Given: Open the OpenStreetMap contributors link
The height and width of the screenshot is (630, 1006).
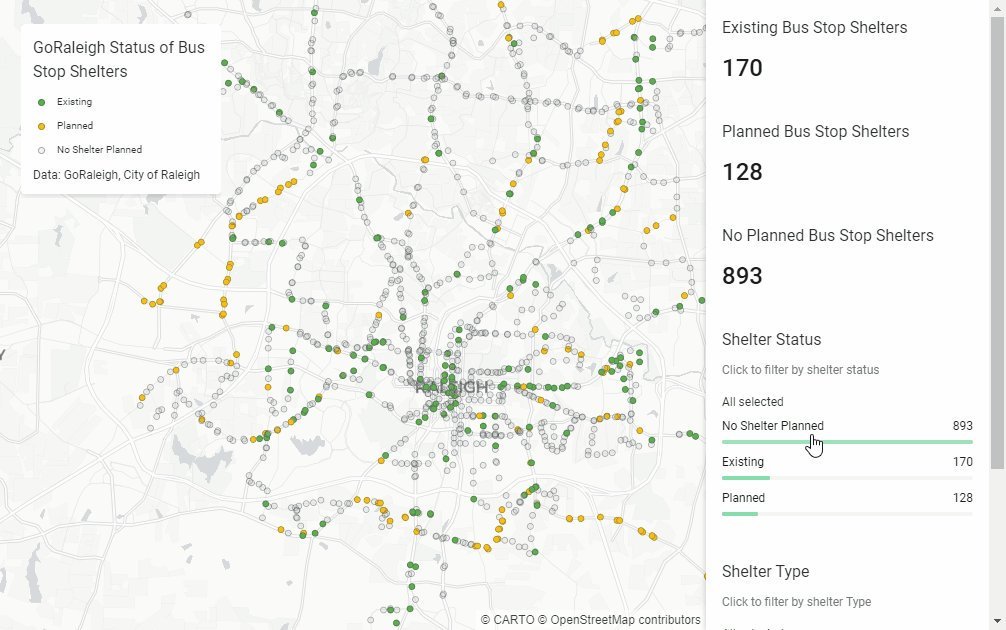Looking at the screenshot, I should pos(625,620).
